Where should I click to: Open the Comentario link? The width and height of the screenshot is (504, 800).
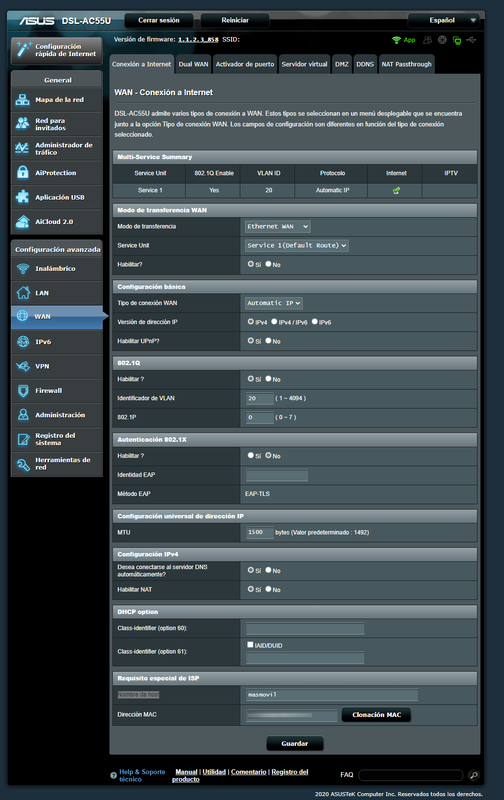tap(248, 772)
